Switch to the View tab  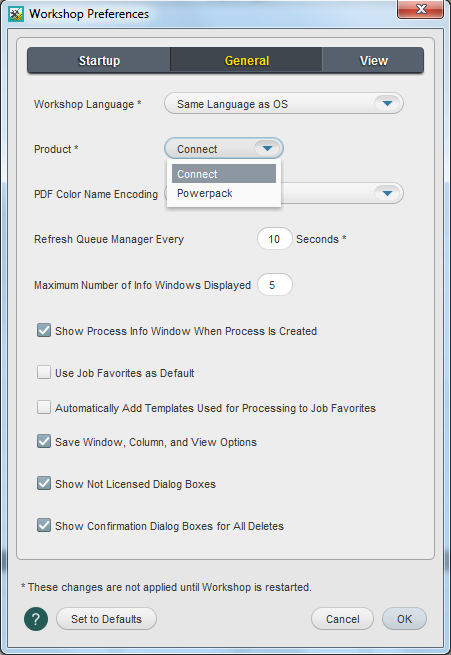pos(373,61)
